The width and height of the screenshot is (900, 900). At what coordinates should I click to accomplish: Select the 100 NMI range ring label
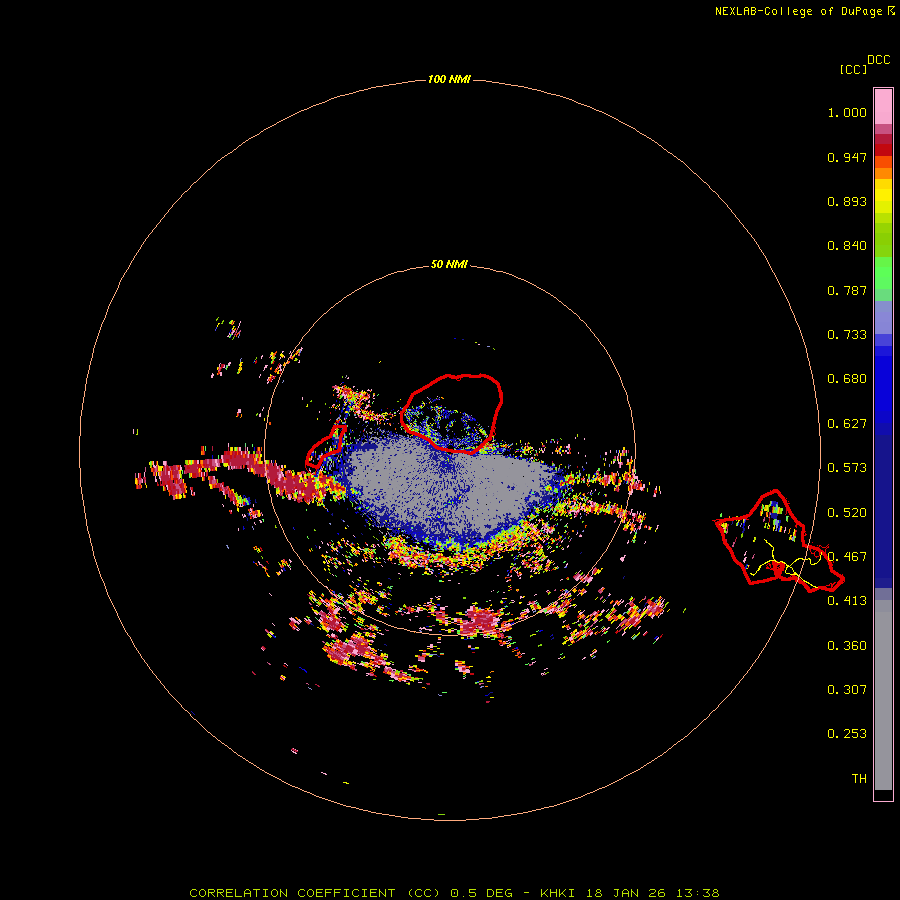449,79
